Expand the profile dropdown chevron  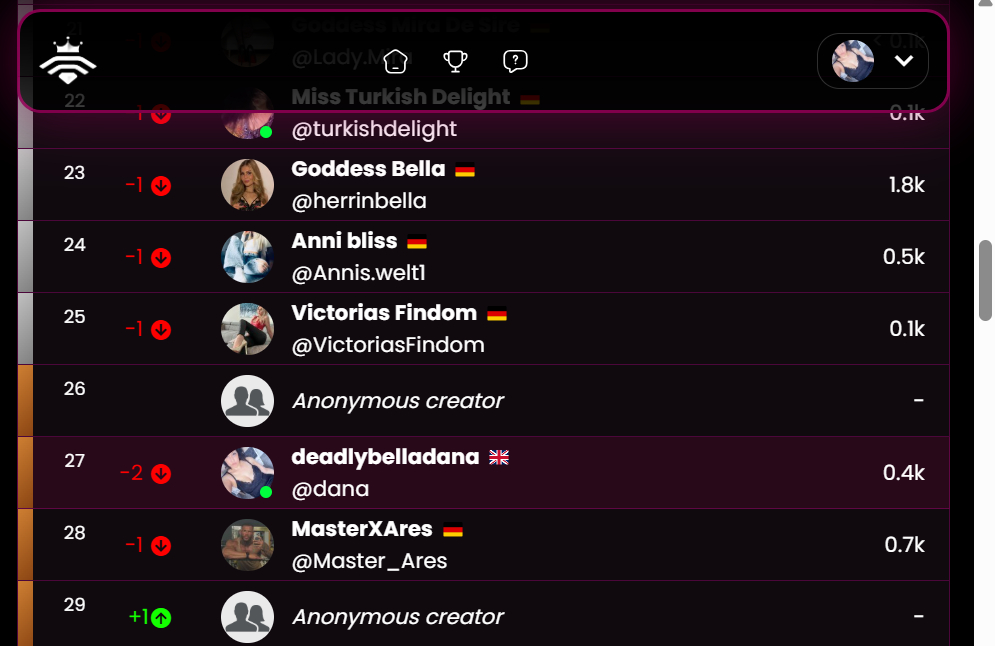pos(904,61)
